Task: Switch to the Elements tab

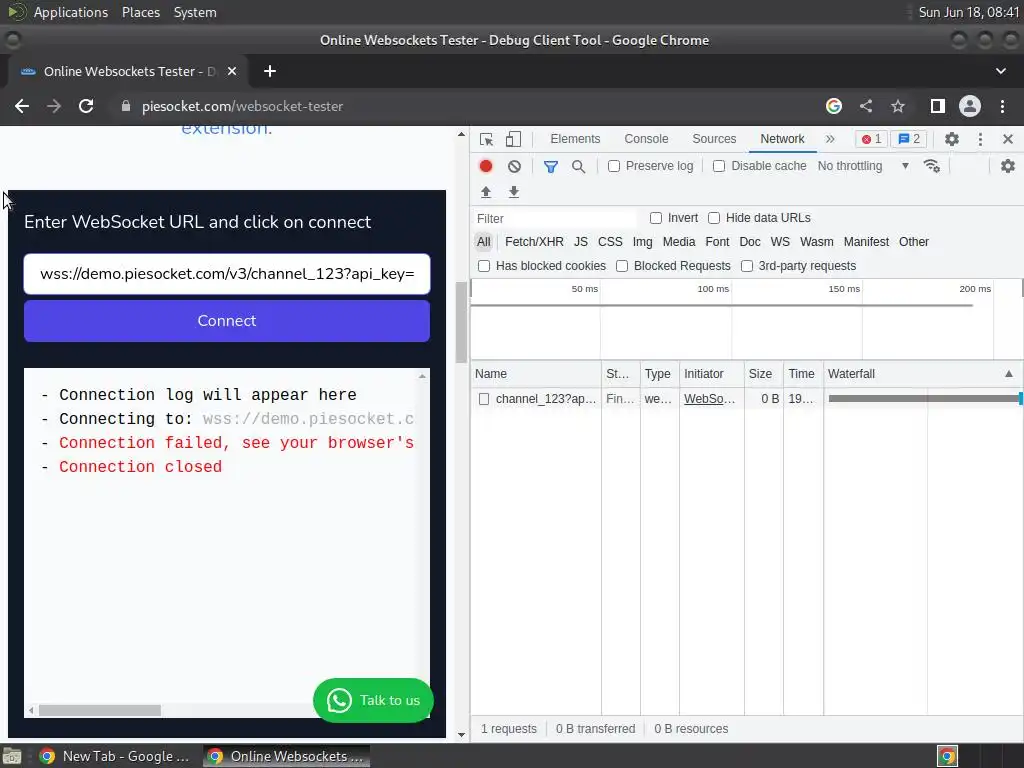Action: [x=575, y=139]
